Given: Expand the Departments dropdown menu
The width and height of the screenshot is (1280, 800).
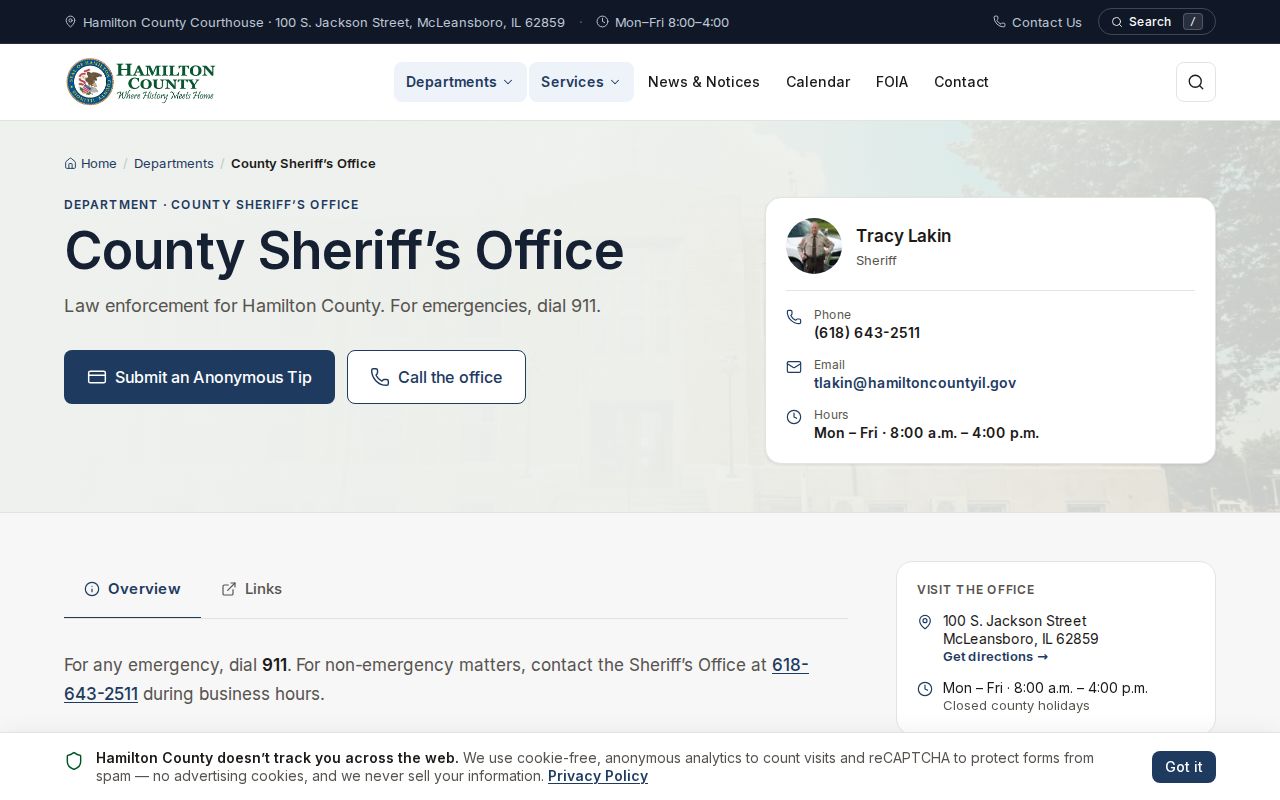Looking at the screenshot, I should [460, 82].
